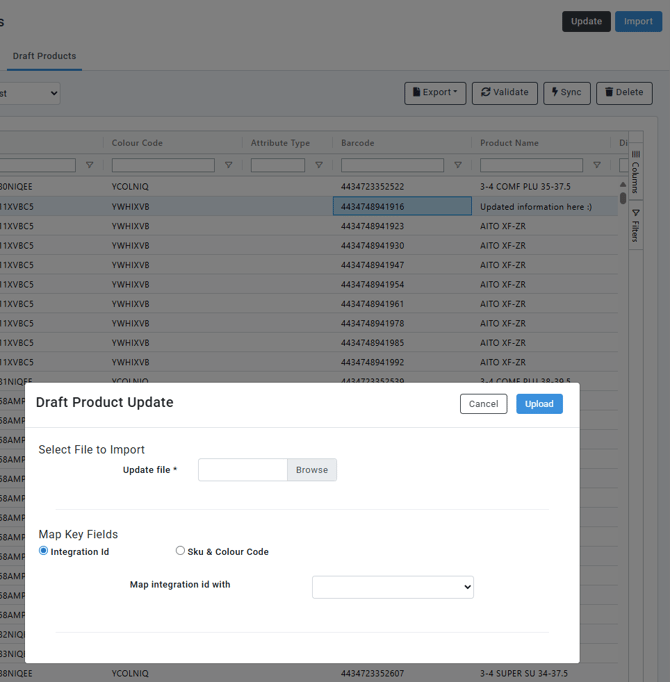Click the Delete trash button

click(x=624, y=93)
